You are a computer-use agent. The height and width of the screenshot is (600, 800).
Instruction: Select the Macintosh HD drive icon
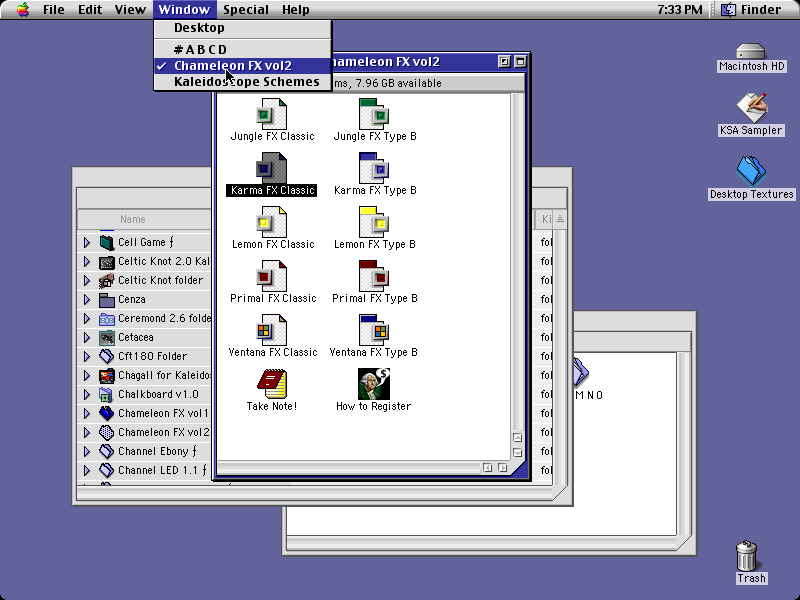click(751, 52)
